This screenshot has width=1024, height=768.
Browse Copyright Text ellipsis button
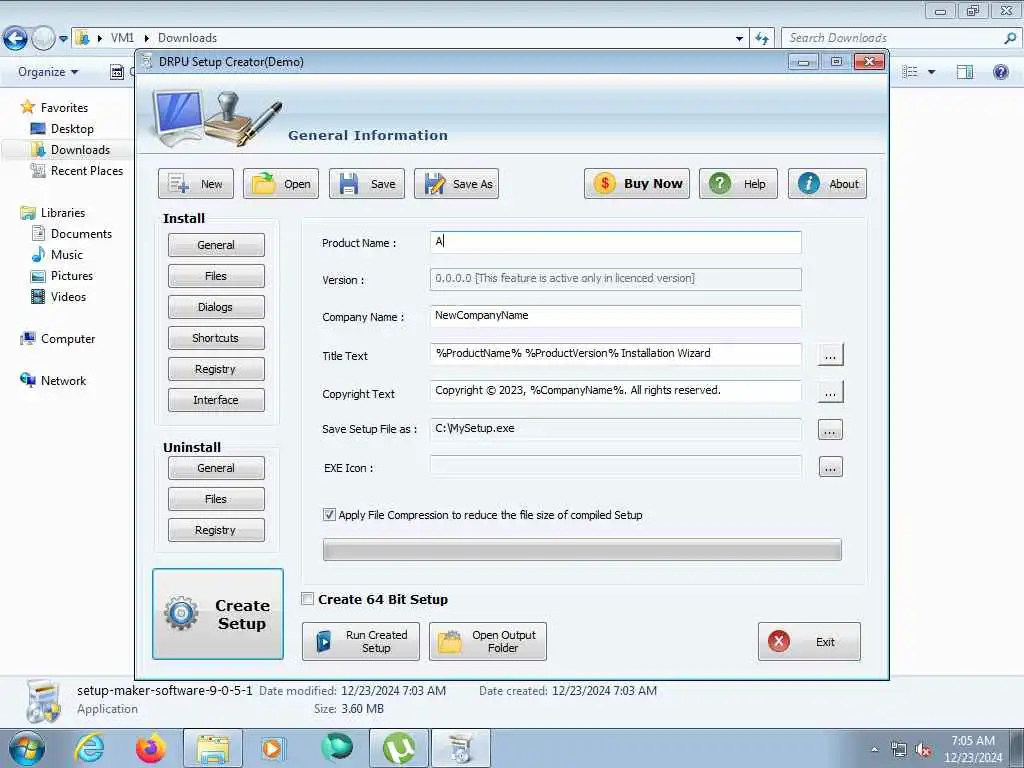click(x=830, y=392)
